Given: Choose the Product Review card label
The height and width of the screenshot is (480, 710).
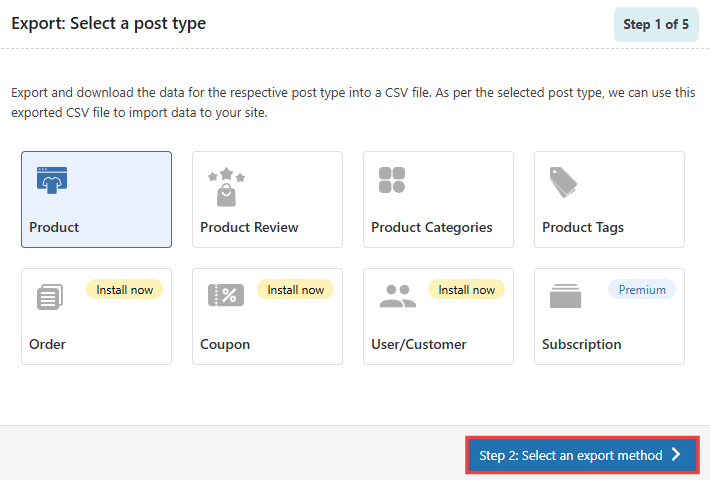Looking at the screenshot, I should click(249, 227).
